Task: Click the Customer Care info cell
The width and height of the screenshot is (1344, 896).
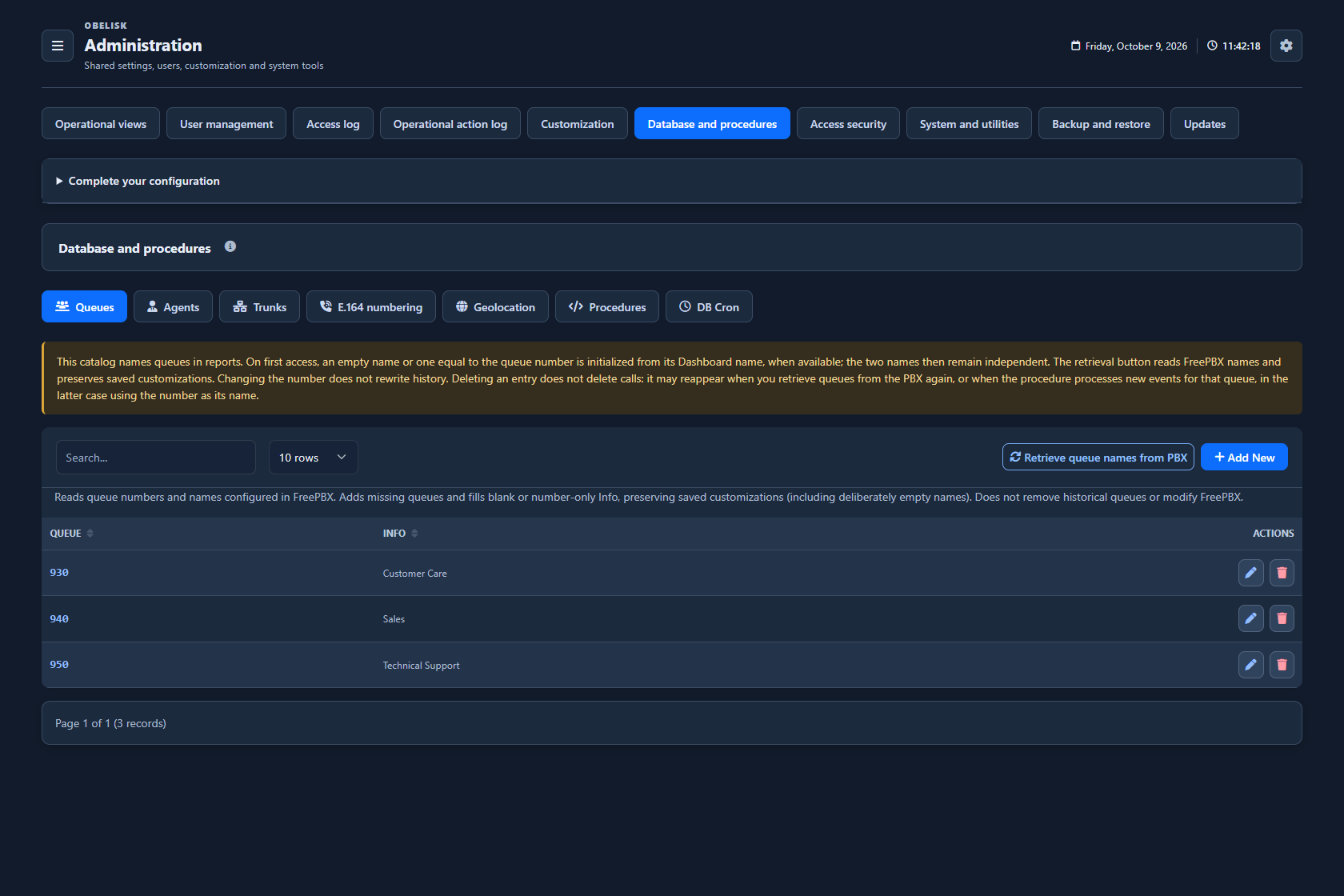Action: pyautogui.click(x=414, y=574)
